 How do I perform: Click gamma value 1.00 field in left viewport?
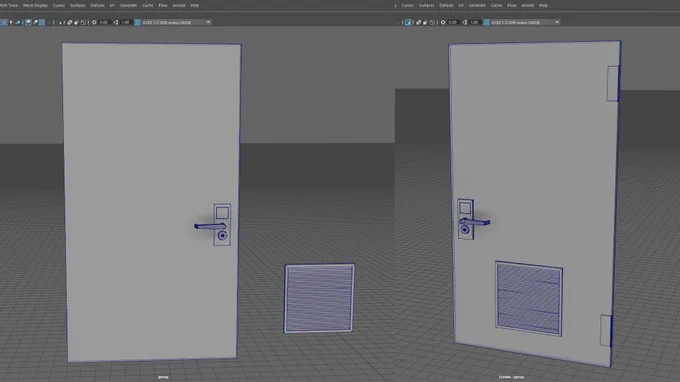click(x=126, y=22)
